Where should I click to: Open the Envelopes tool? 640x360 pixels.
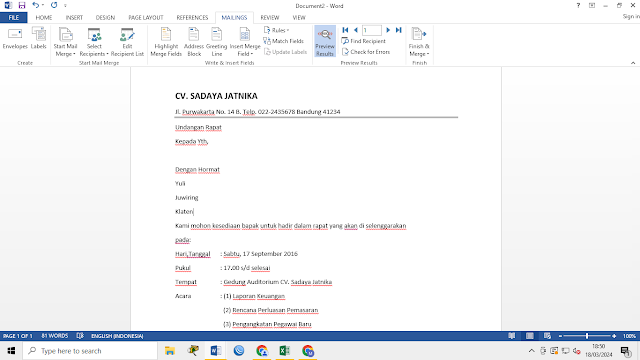click(x=15, y=40)
